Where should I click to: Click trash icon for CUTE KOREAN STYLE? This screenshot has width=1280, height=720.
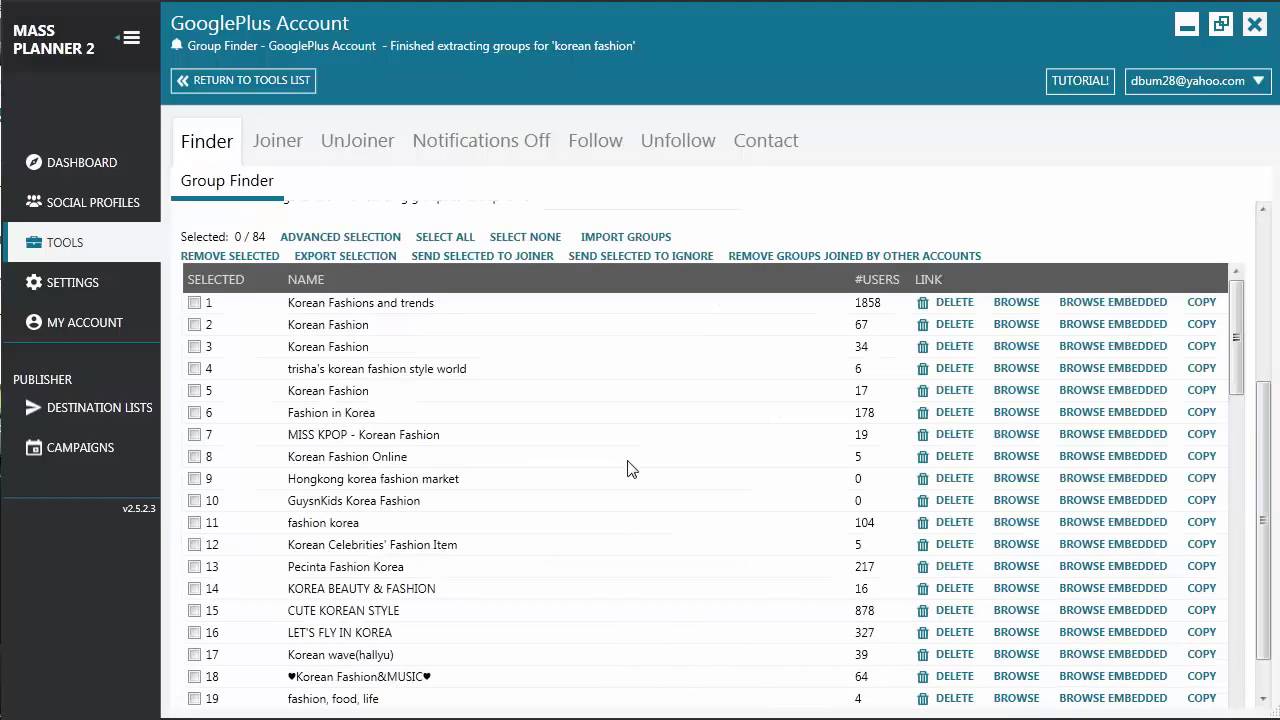[923, 611]
